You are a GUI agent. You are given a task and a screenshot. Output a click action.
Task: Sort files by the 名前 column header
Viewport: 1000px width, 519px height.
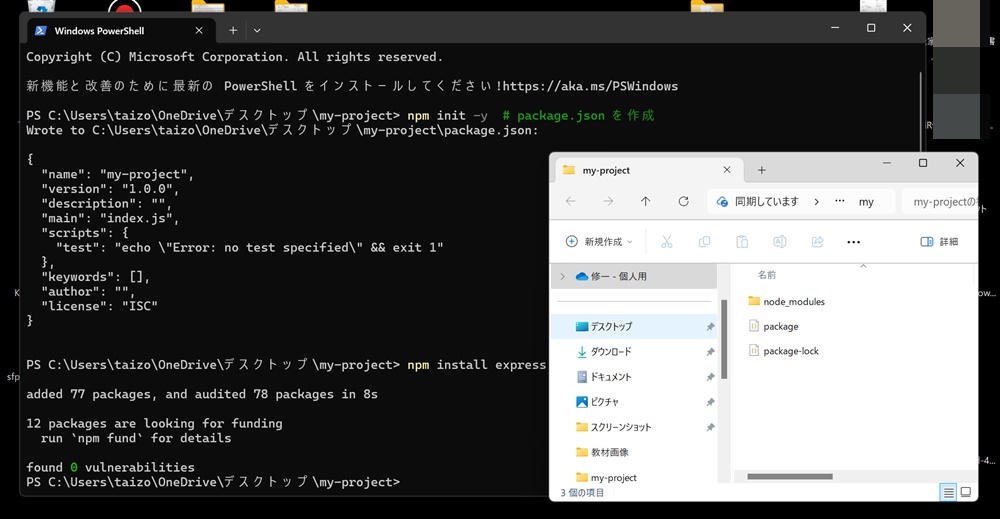pos(767,275)
